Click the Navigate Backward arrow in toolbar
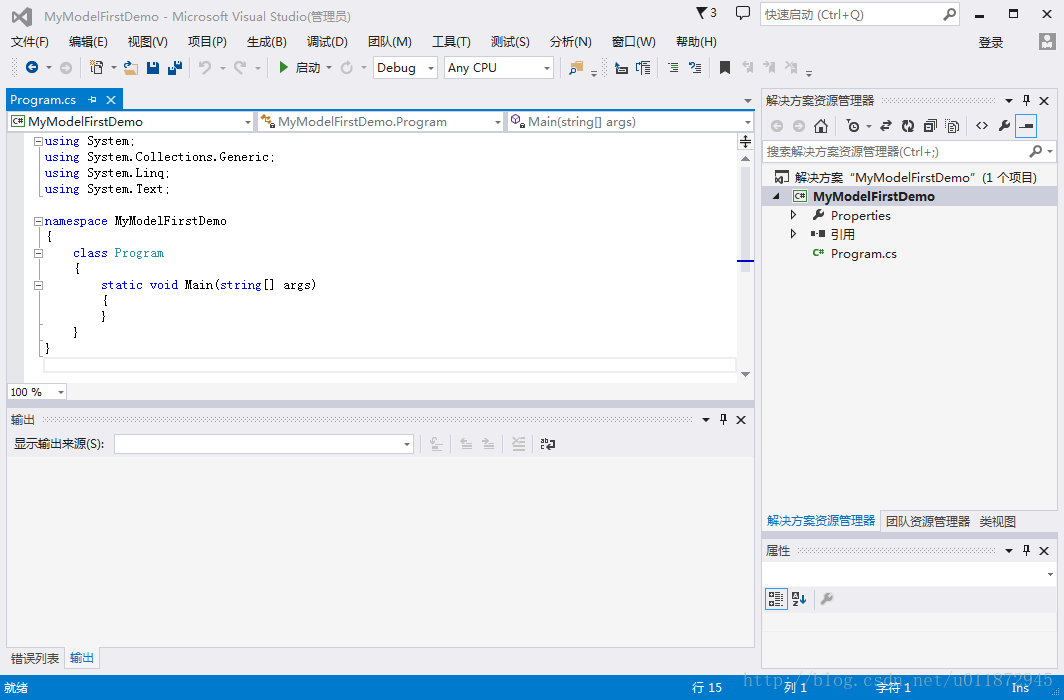The image size is (1064, 700). [x=31, y=67]
